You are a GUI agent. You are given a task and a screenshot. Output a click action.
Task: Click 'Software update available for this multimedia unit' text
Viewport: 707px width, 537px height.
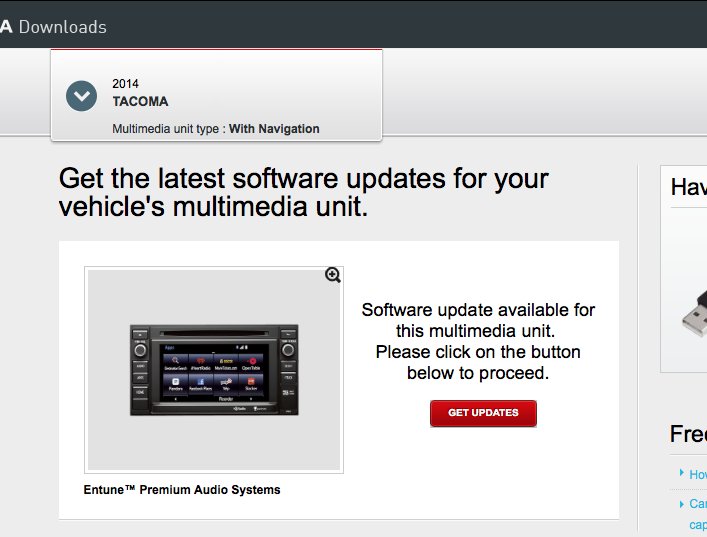click(478, 320)
